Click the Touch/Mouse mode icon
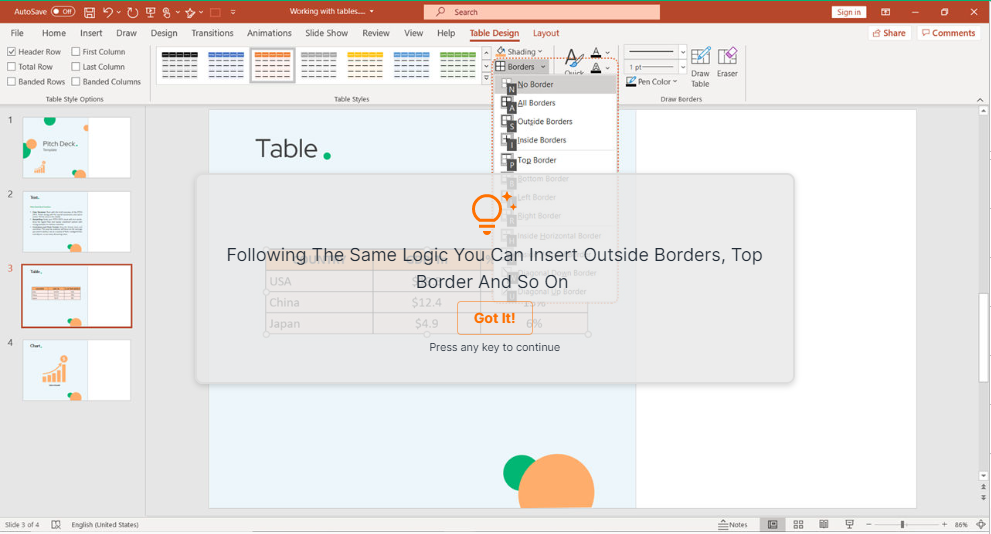991x534 pixels. click(x=166, y=12)
